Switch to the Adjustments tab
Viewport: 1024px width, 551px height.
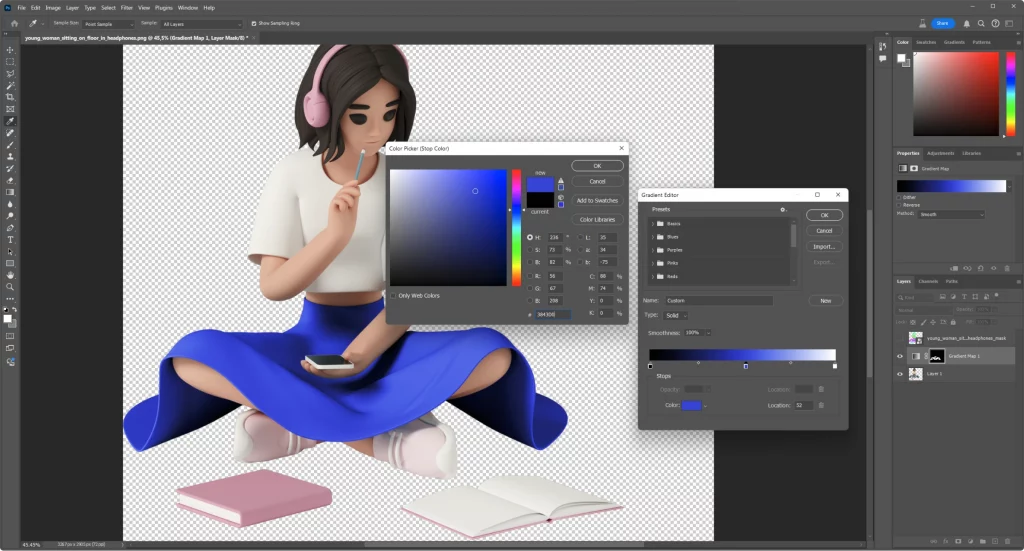coord(940,153)
